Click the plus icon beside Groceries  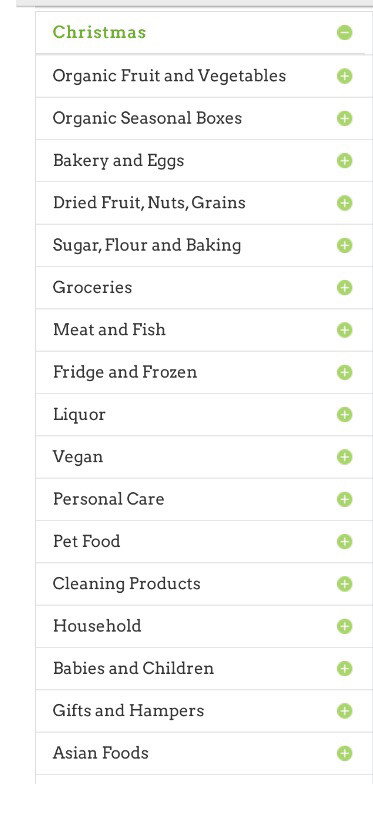click(x=344, y=287)
